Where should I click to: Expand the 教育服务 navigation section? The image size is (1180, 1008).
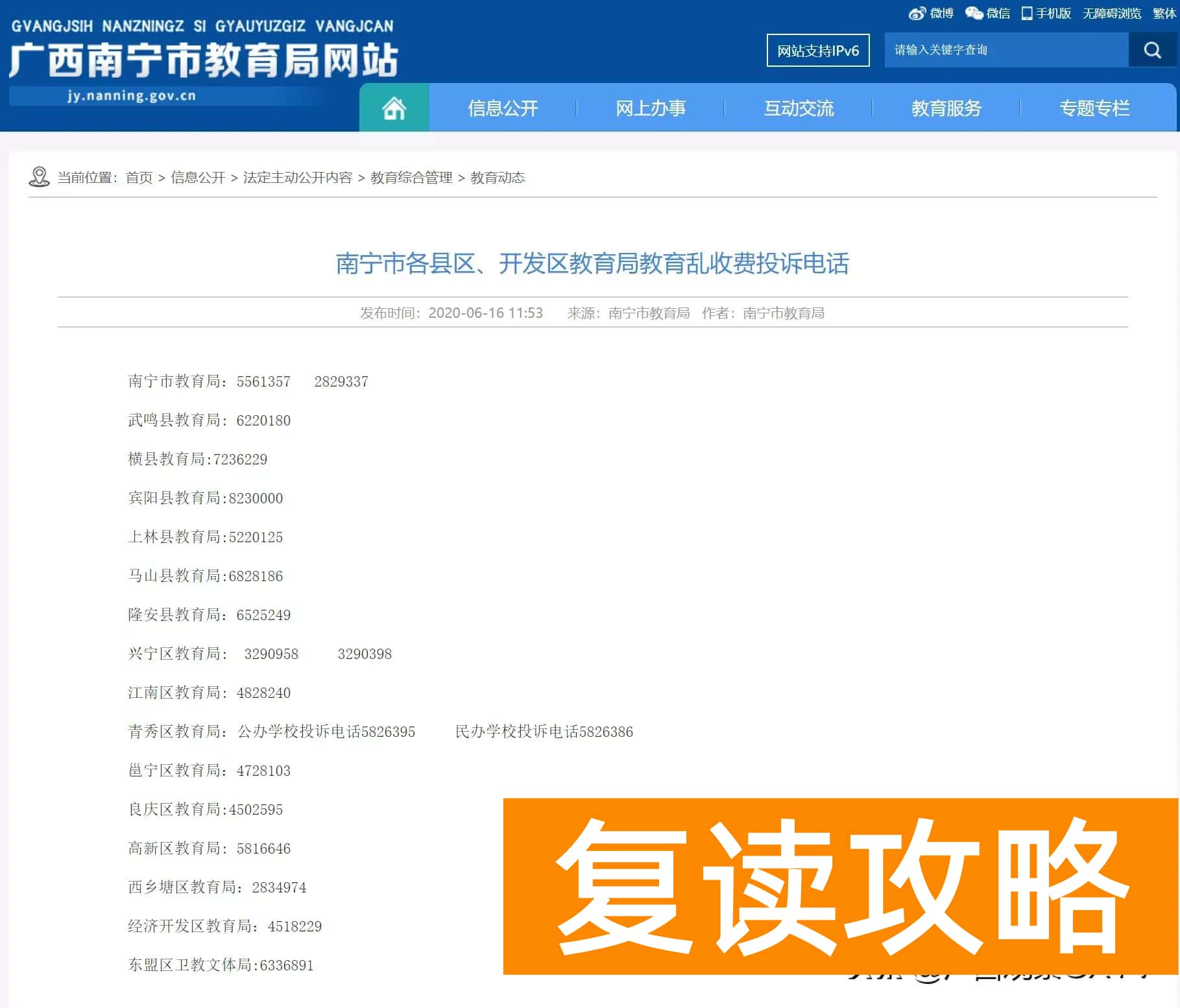coord(946,108)
